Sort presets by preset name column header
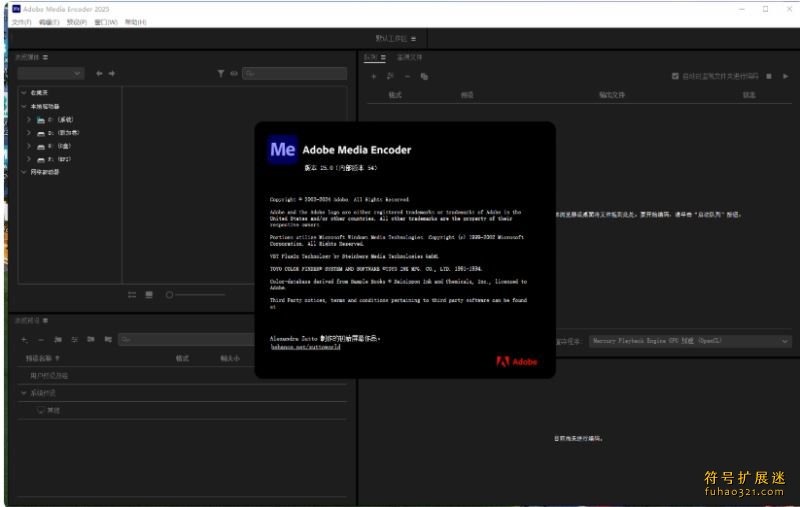 pyautogui.click(x=42, y=359)
